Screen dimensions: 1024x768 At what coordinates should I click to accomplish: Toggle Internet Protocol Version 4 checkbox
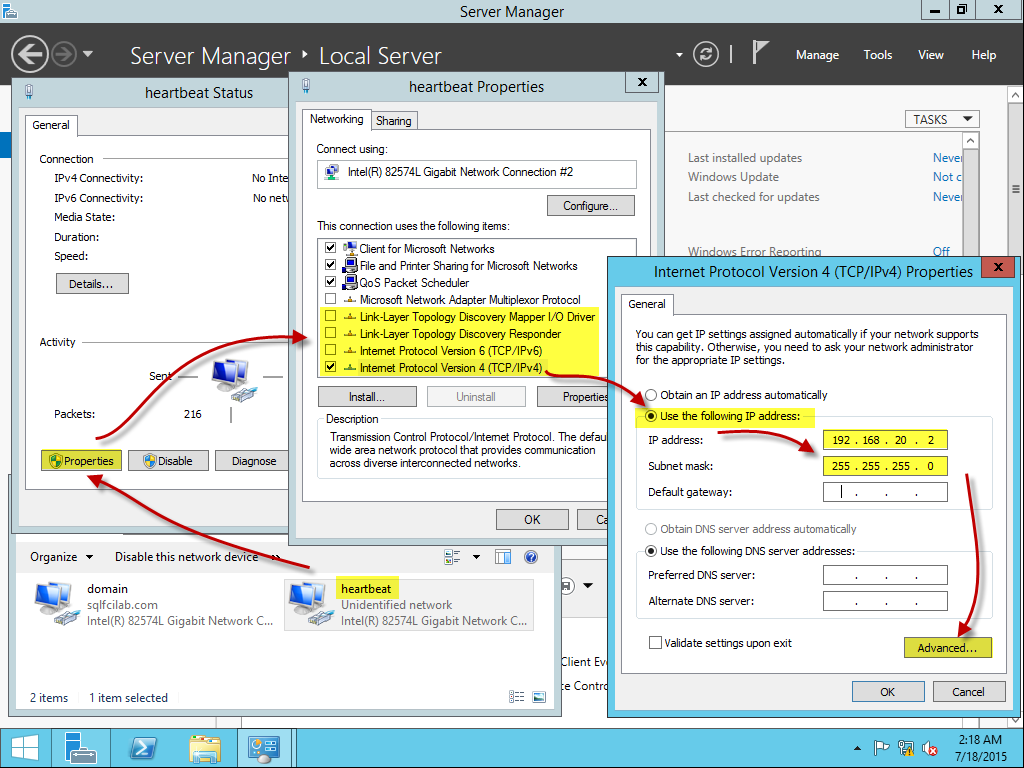[x=330, y=367]
